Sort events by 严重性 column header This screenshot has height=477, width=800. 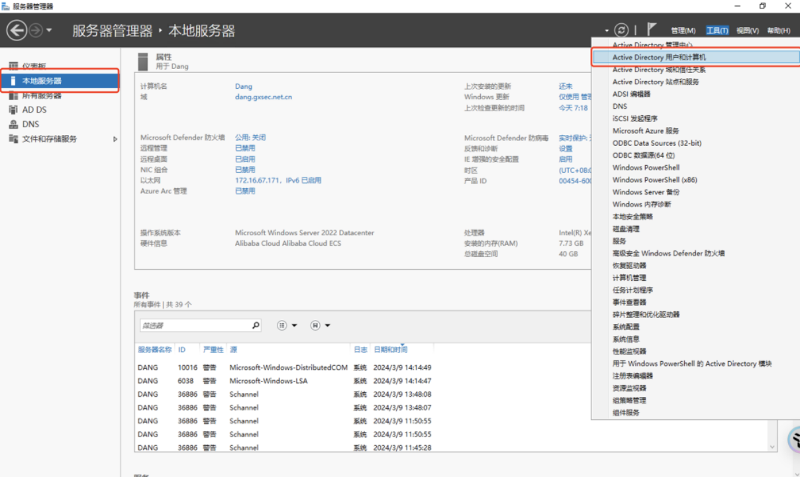[213, 349]
